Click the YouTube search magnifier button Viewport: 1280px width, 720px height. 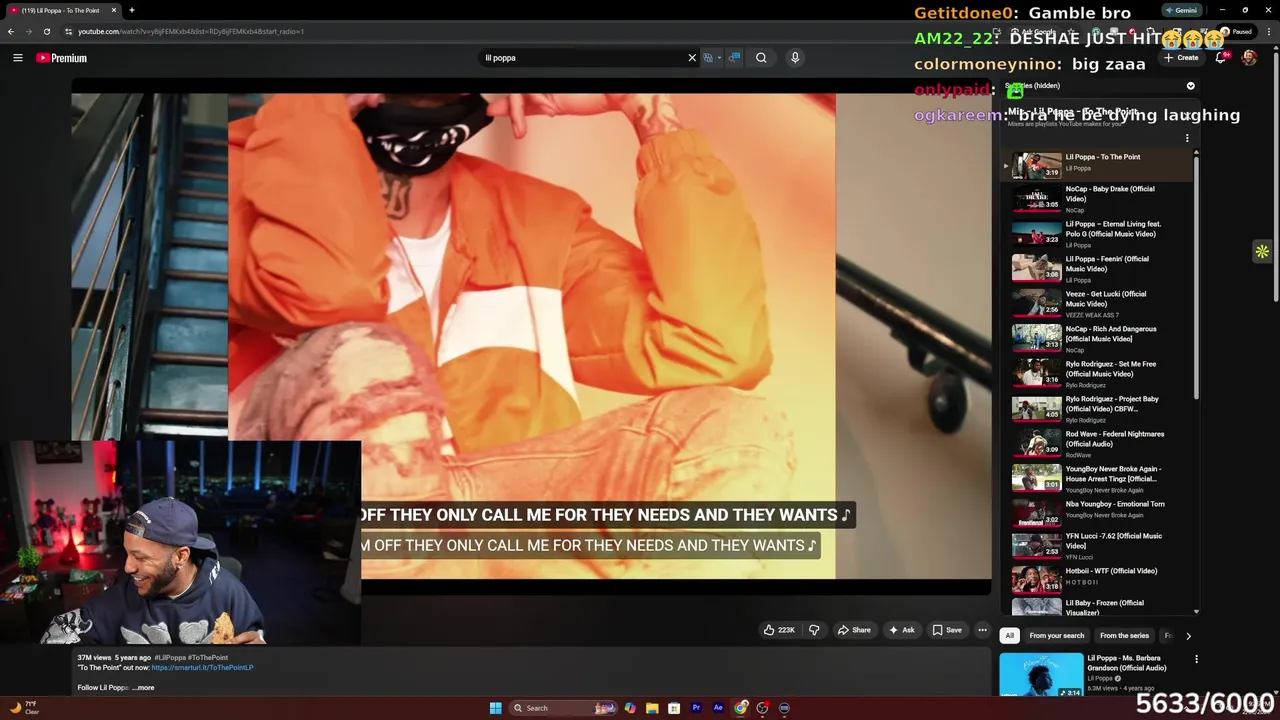coord(761,58)
